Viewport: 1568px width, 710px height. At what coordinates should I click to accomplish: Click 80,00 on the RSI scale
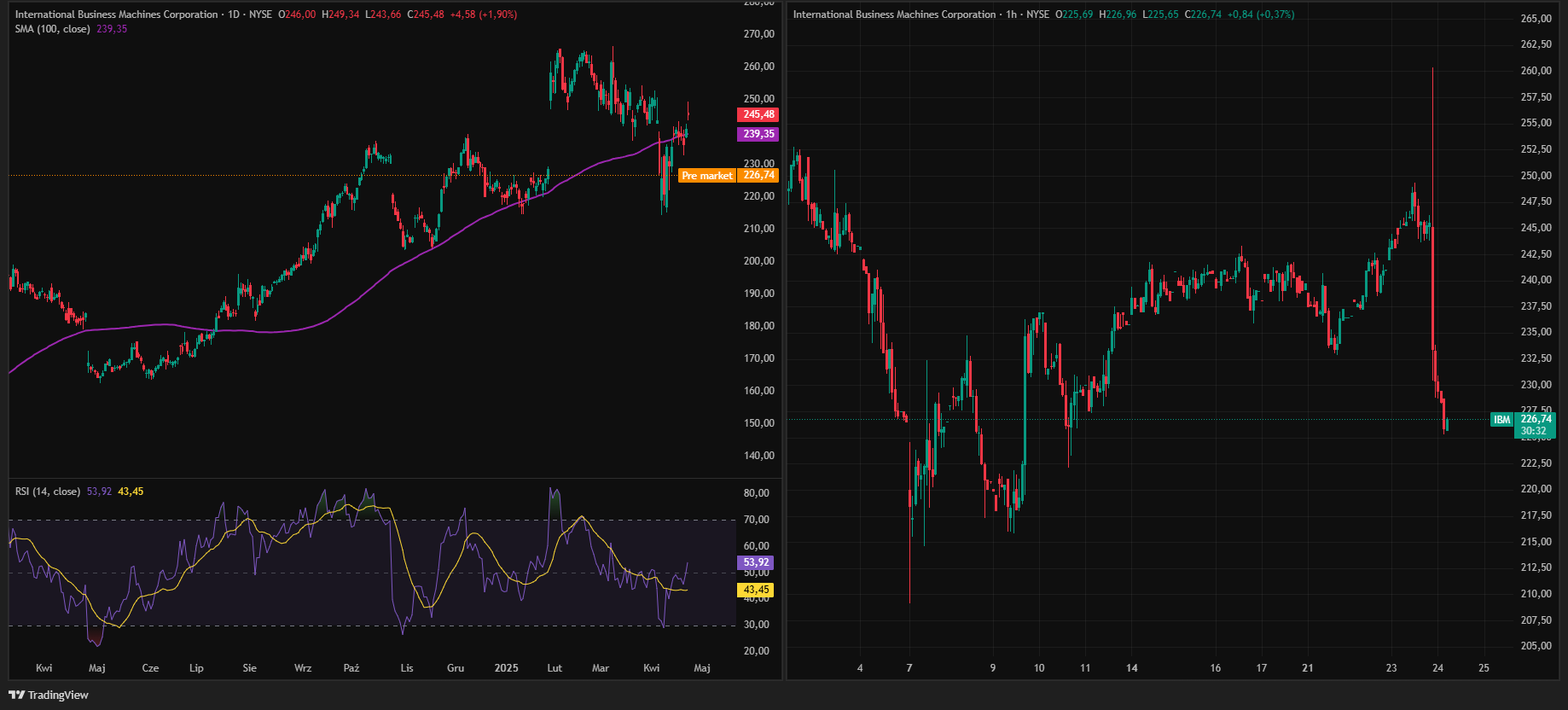757,493
